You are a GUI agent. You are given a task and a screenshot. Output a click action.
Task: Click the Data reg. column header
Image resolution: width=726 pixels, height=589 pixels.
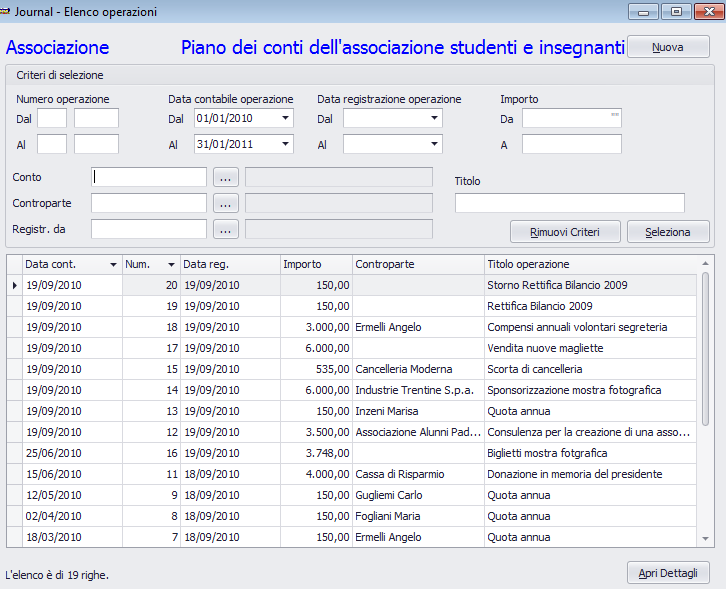[231, 264]
